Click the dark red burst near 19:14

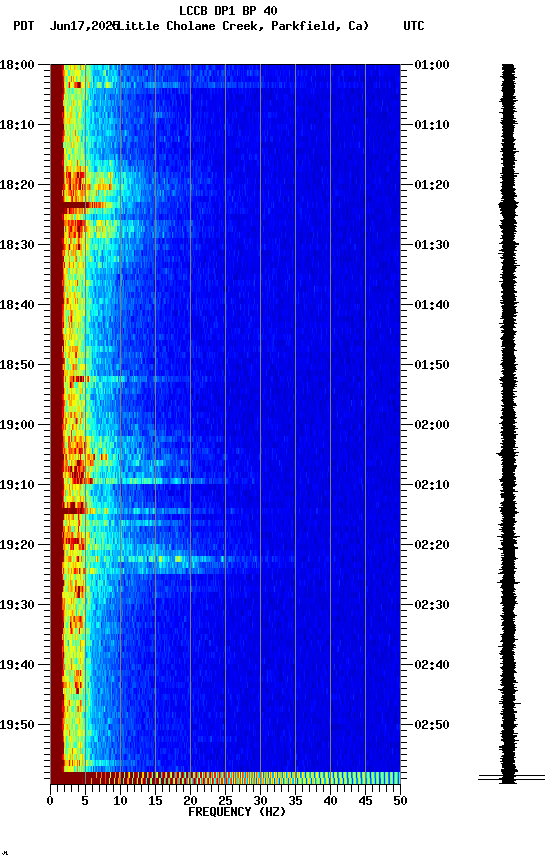[x=74, y=511]
